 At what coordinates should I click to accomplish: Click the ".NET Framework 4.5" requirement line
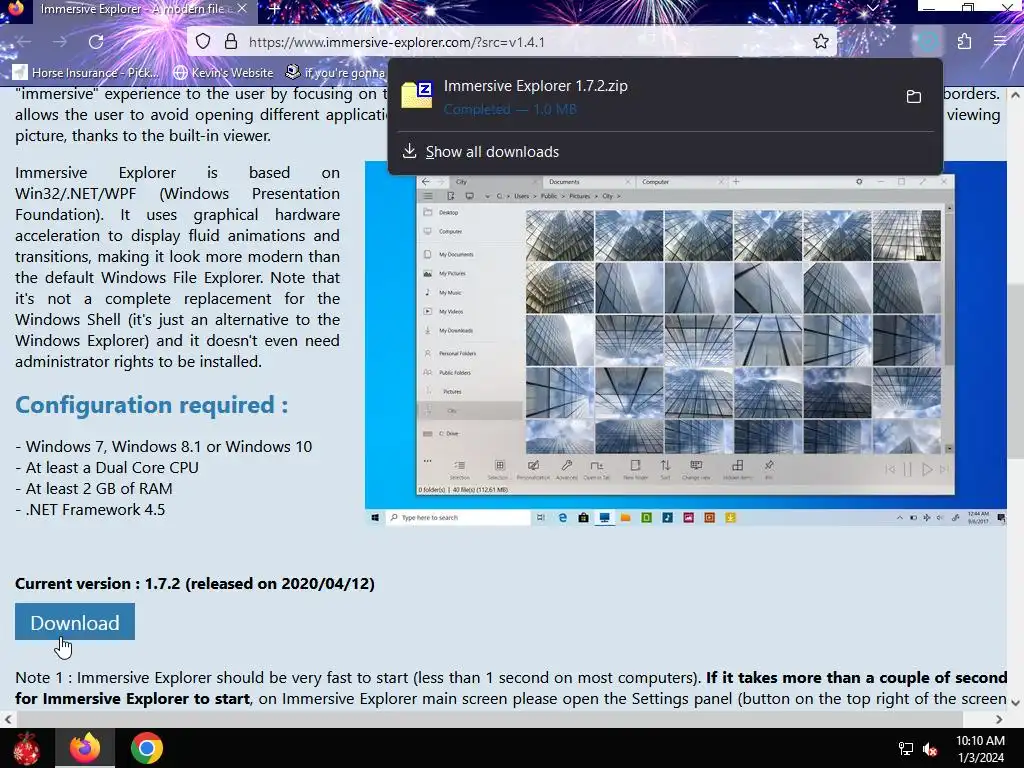click(x=90, y=509)
